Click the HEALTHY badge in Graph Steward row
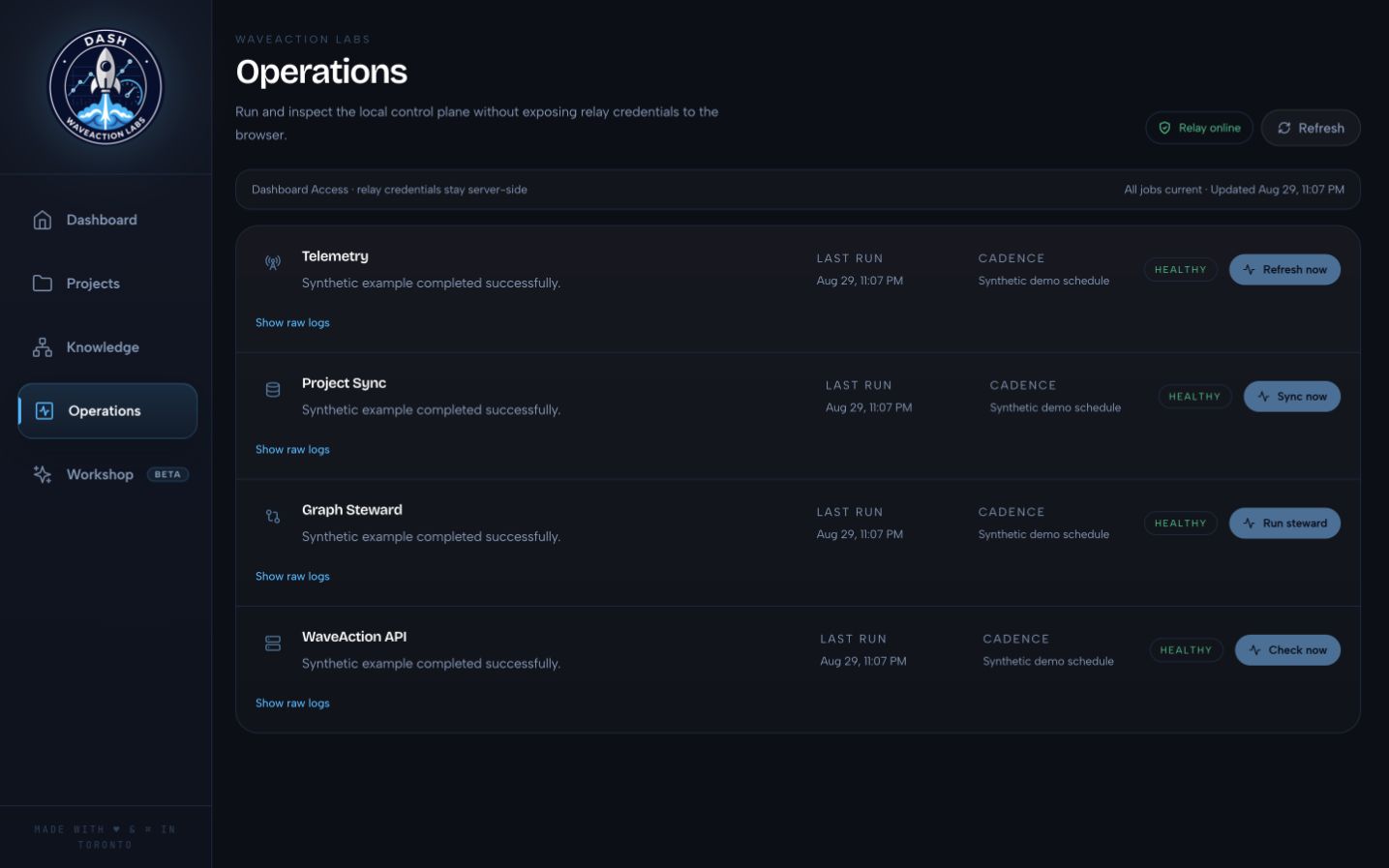 pos(1180,524)
